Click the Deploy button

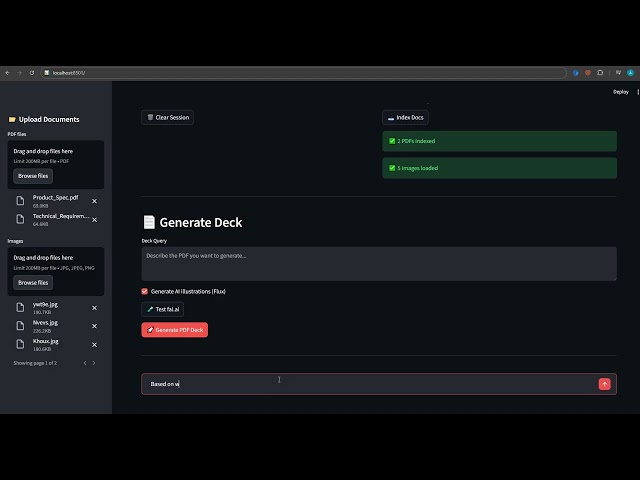tap(620, 92)
